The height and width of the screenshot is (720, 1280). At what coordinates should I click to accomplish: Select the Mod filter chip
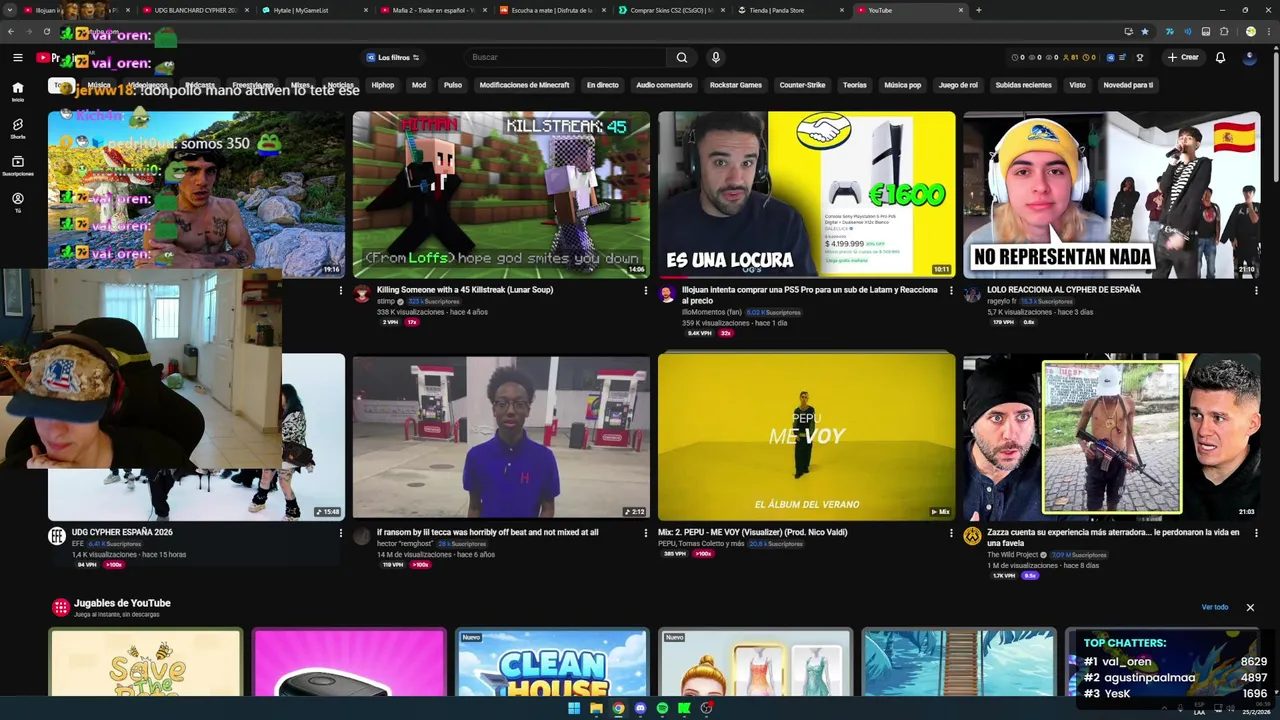tap(419, 85)
